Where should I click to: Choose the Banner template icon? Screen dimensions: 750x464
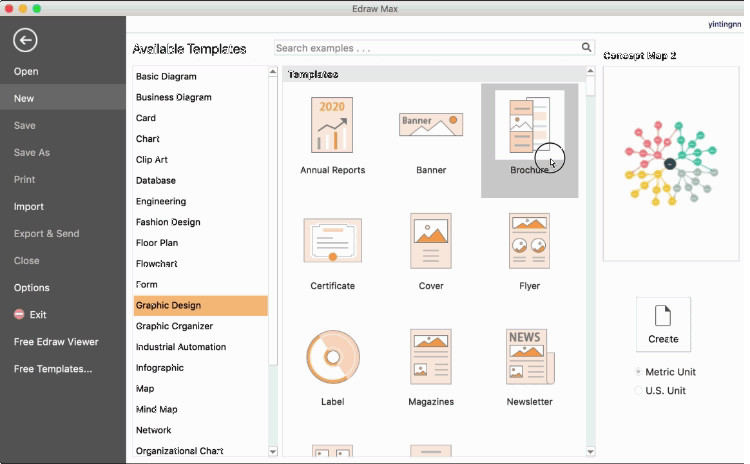coord(430,125)
